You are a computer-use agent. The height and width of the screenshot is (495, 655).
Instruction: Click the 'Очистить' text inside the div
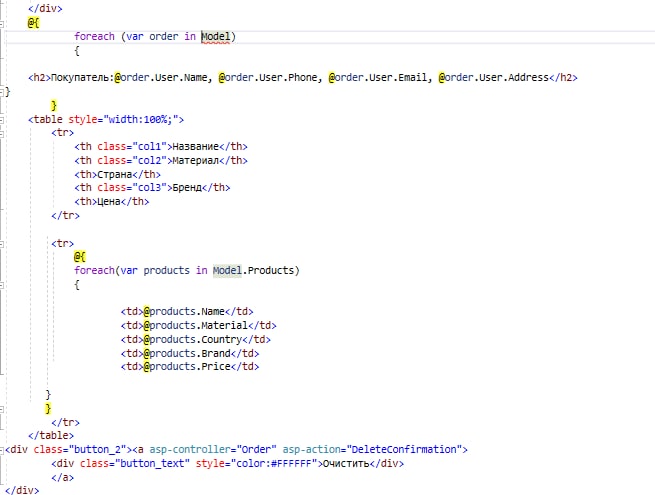point(346,464)
